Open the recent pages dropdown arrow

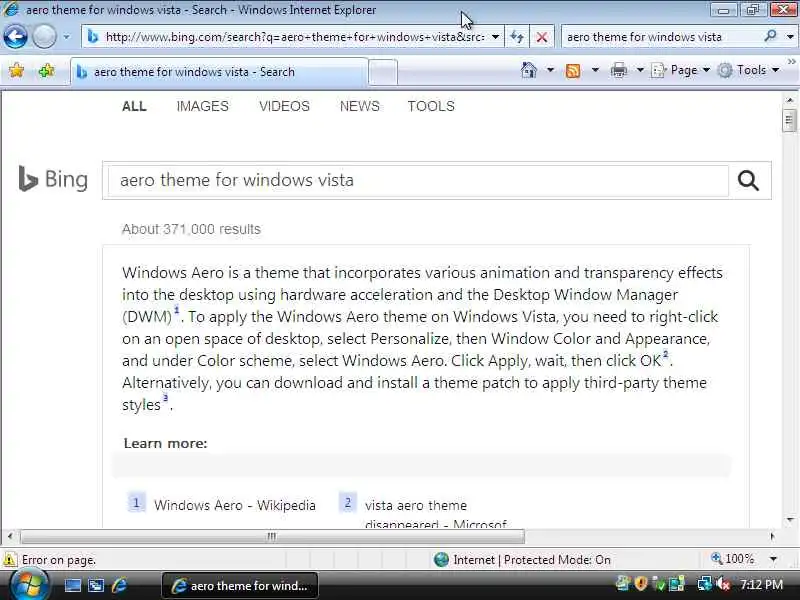coord(66,37)
